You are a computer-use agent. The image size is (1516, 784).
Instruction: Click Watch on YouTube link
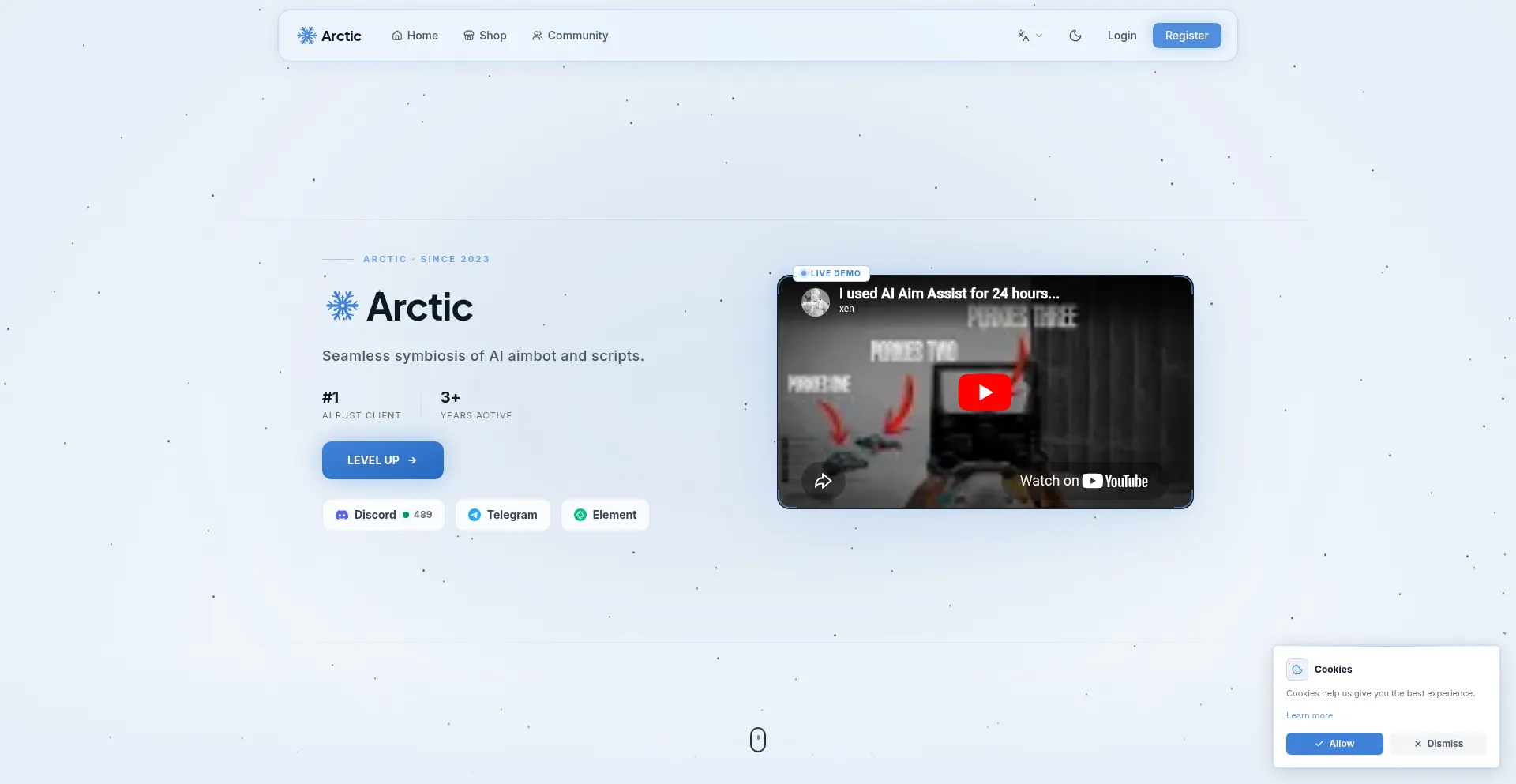coord(1083,481)
